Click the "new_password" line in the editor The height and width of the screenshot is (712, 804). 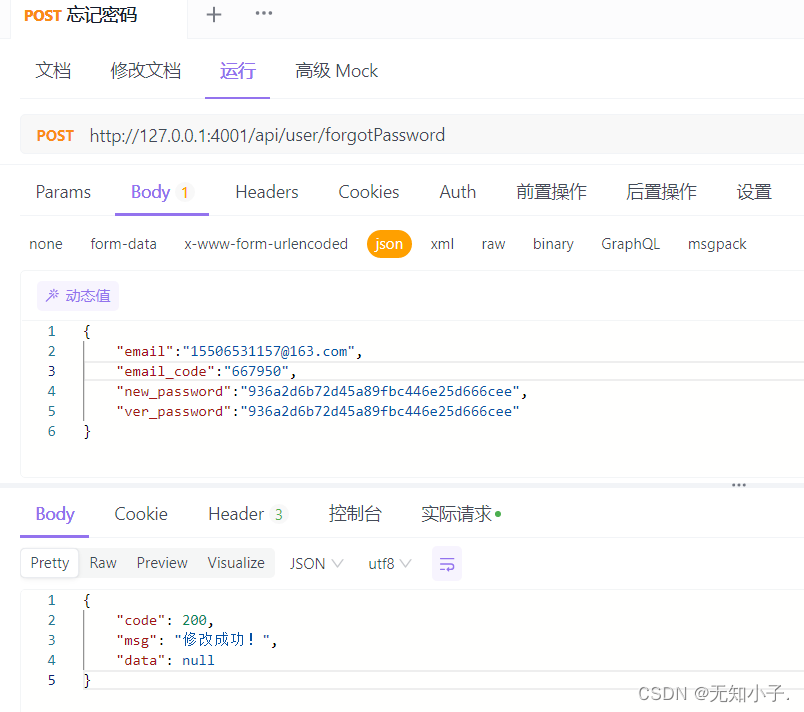pos(321,391)
